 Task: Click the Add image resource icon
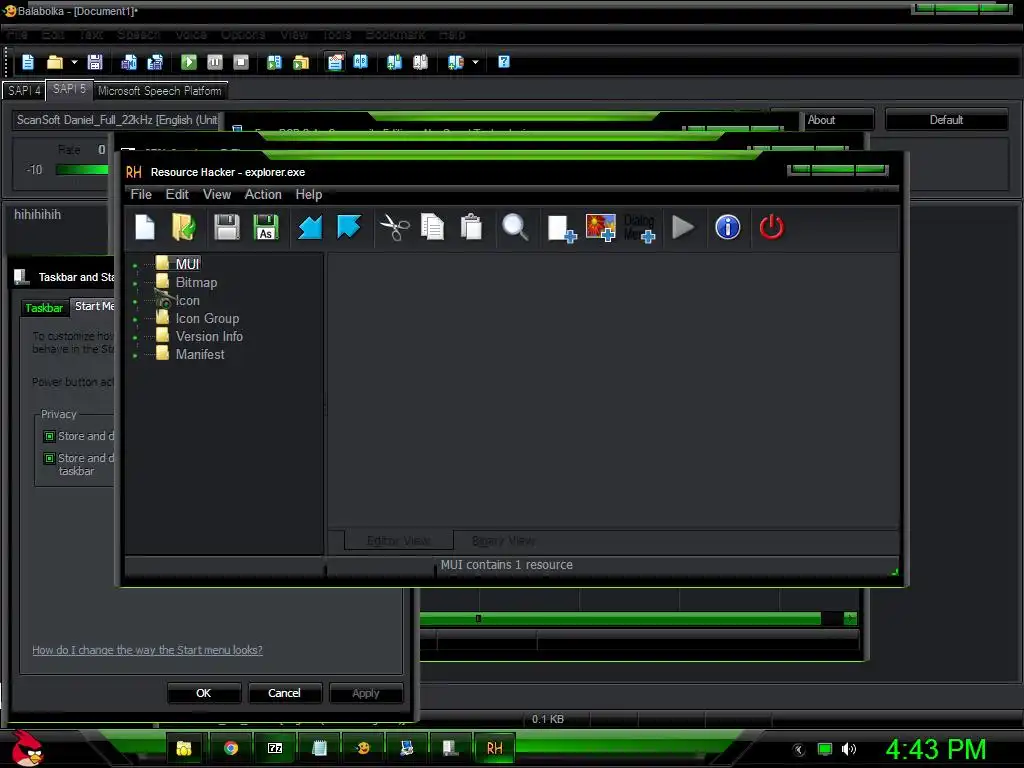[601, 228]
